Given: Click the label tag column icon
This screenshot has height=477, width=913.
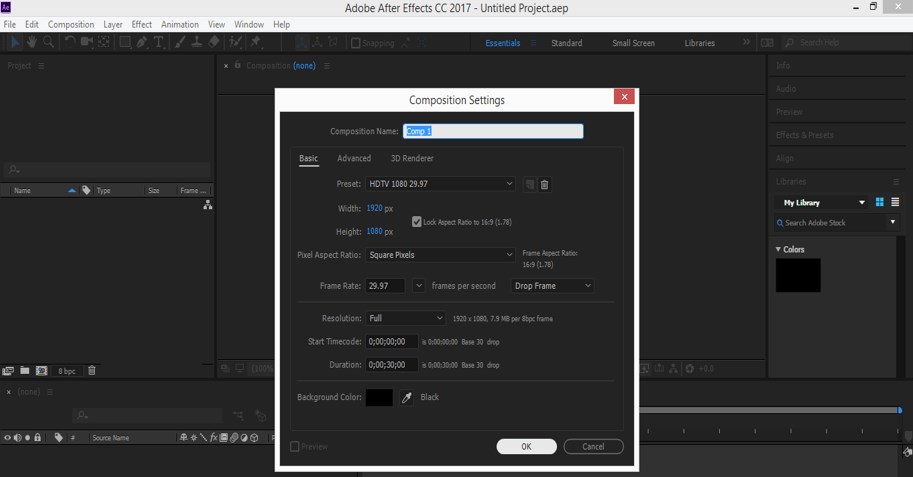Looking at the screenshot, I should click(86, 190).
